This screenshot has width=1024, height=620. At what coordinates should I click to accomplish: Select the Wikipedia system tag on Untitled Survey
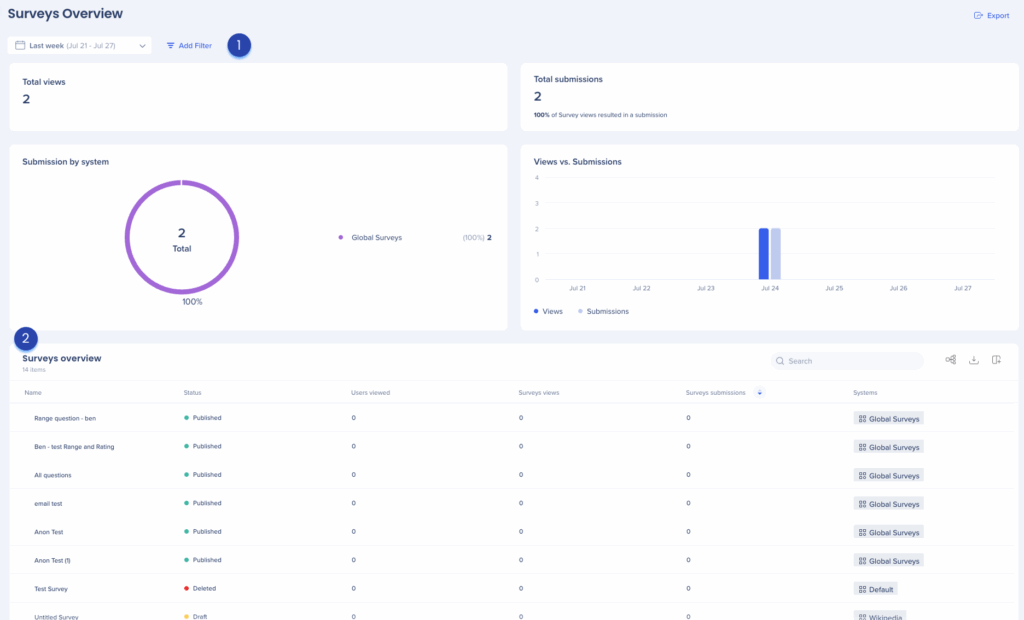(879, 616)
